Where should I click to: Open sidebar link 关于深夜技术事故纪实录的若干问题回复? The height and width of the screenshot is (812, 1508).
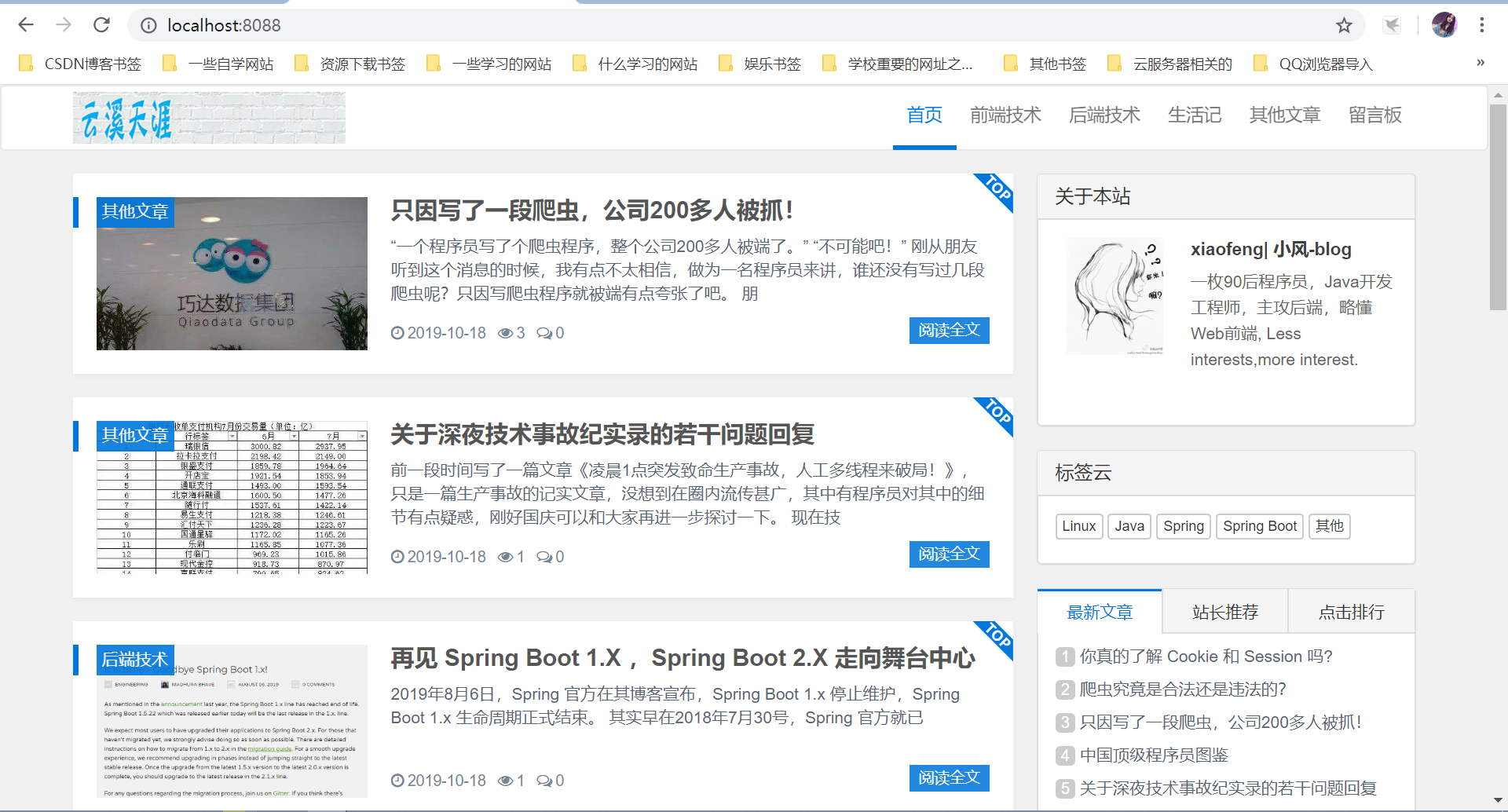[1228, 788]
